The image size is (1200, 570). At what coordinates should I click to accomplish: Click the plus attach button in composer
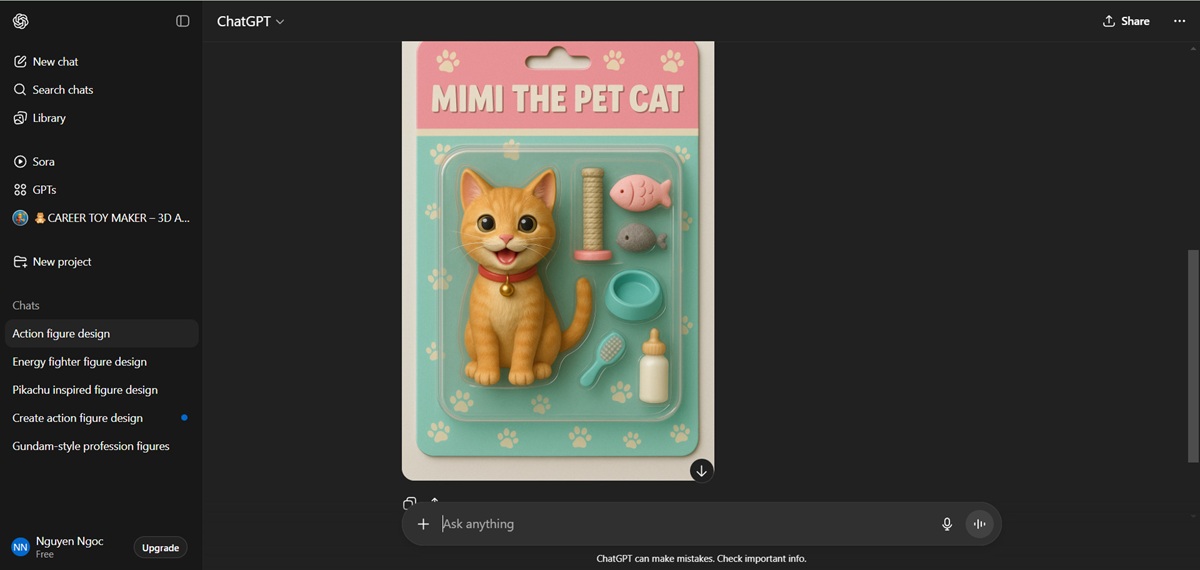coord(423,524)
